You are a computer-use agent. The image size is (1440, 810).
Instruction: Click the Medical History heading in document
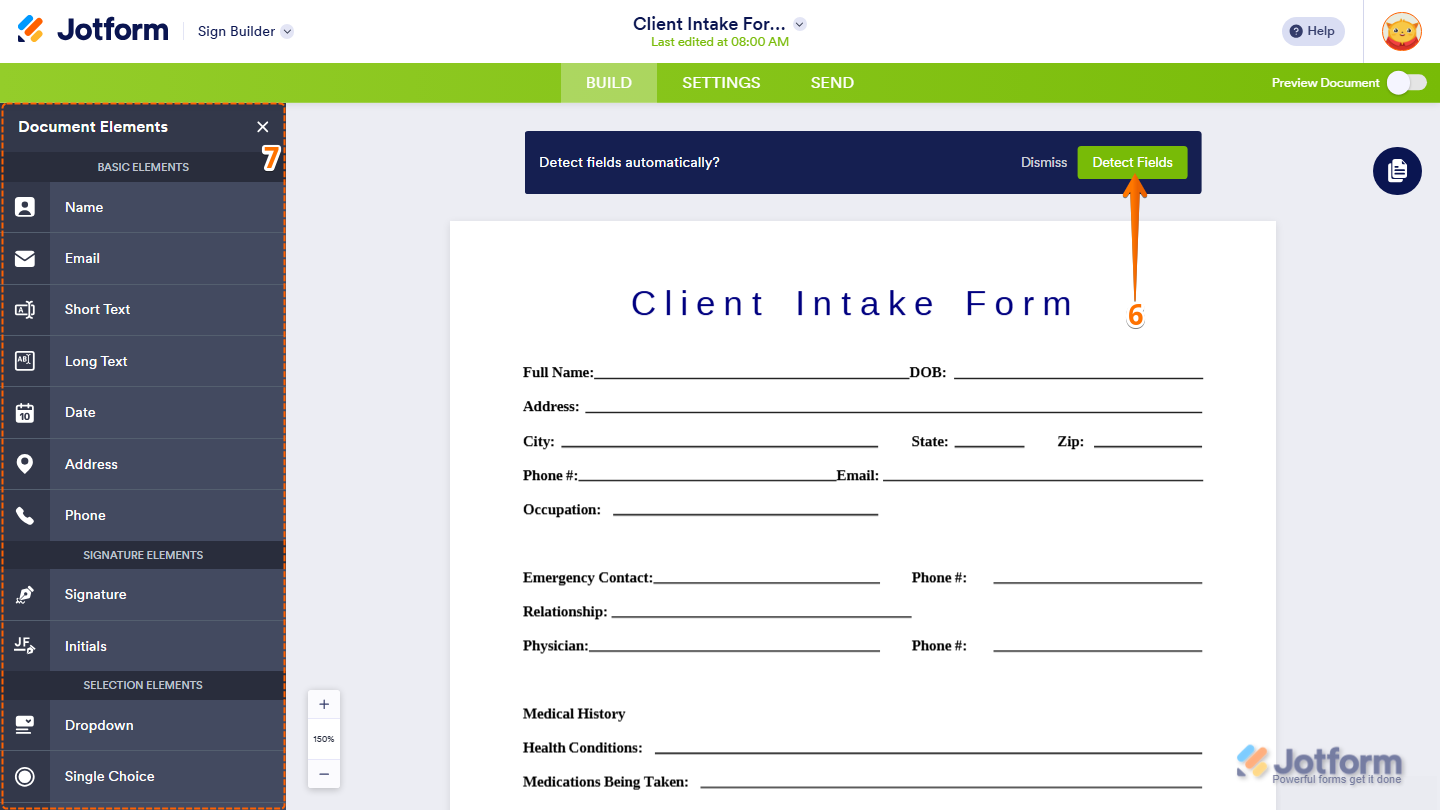pyautogui.click(x=574, y=713)
